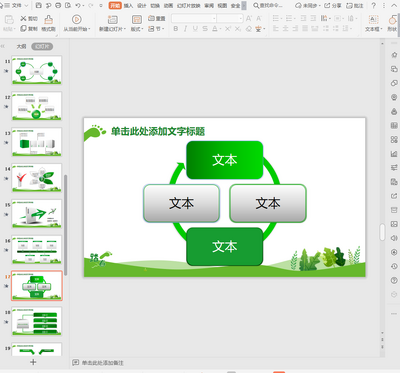Screen dimensions: 400x373
Task: Collapse the slide panel with double arrow
Action: pyautogui.click(x=3, y=46)
